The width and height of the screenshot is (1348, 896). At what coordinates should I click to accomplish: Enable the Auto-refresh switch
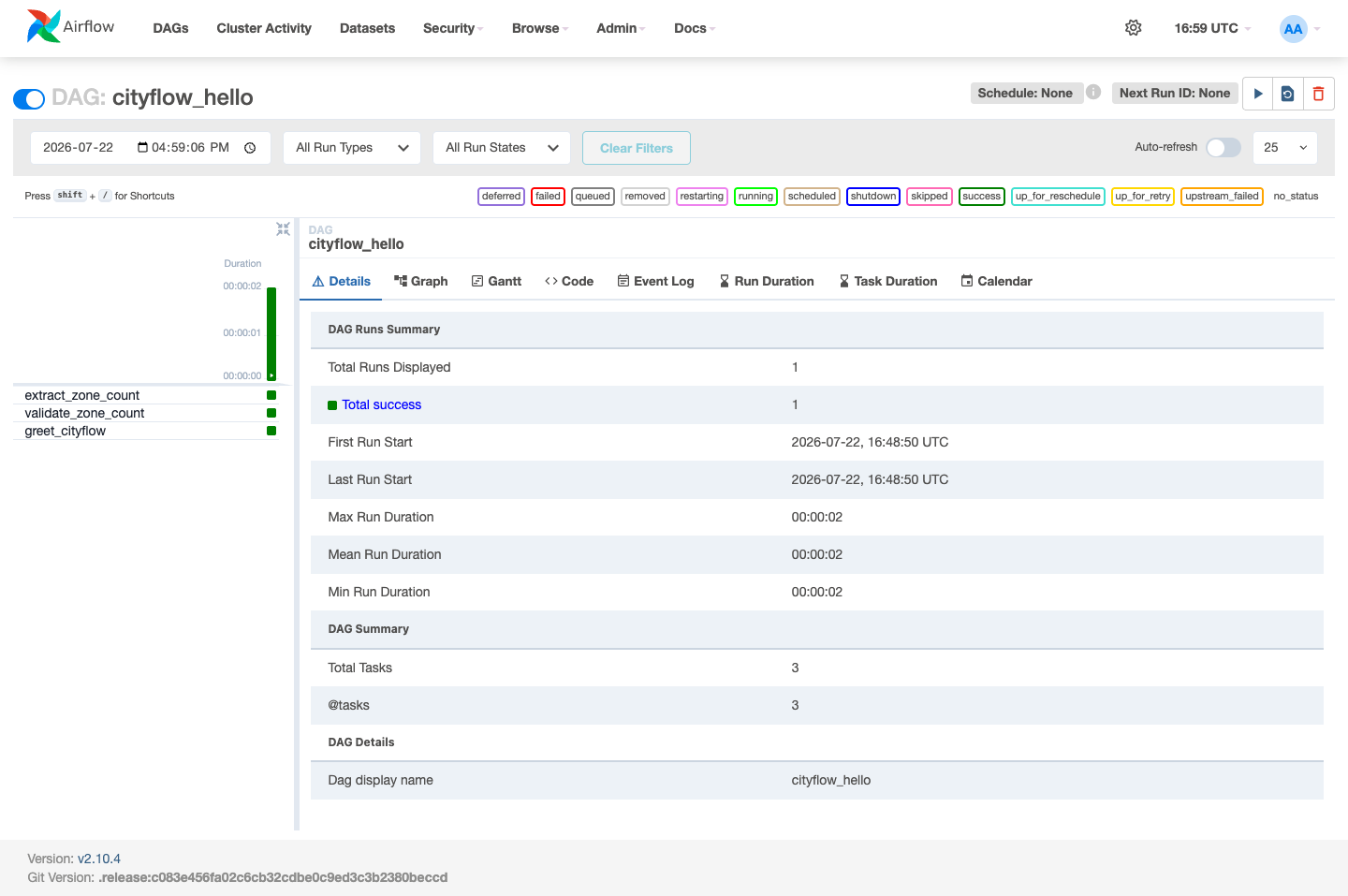[1223, 147]
